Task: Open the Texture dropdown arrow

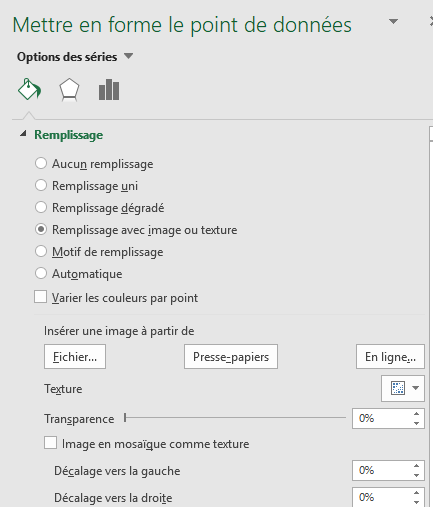Action: coord(415,388)
